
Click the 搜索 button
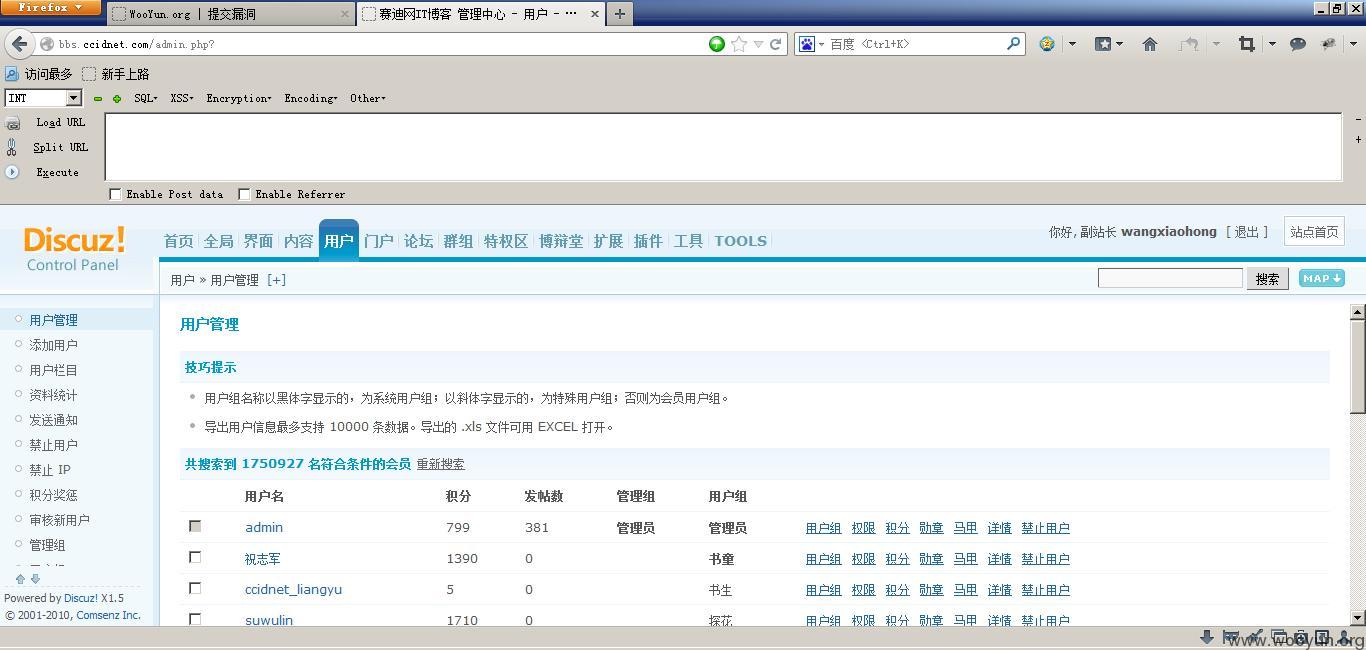pyautogui.click(x=1267, y=279)
